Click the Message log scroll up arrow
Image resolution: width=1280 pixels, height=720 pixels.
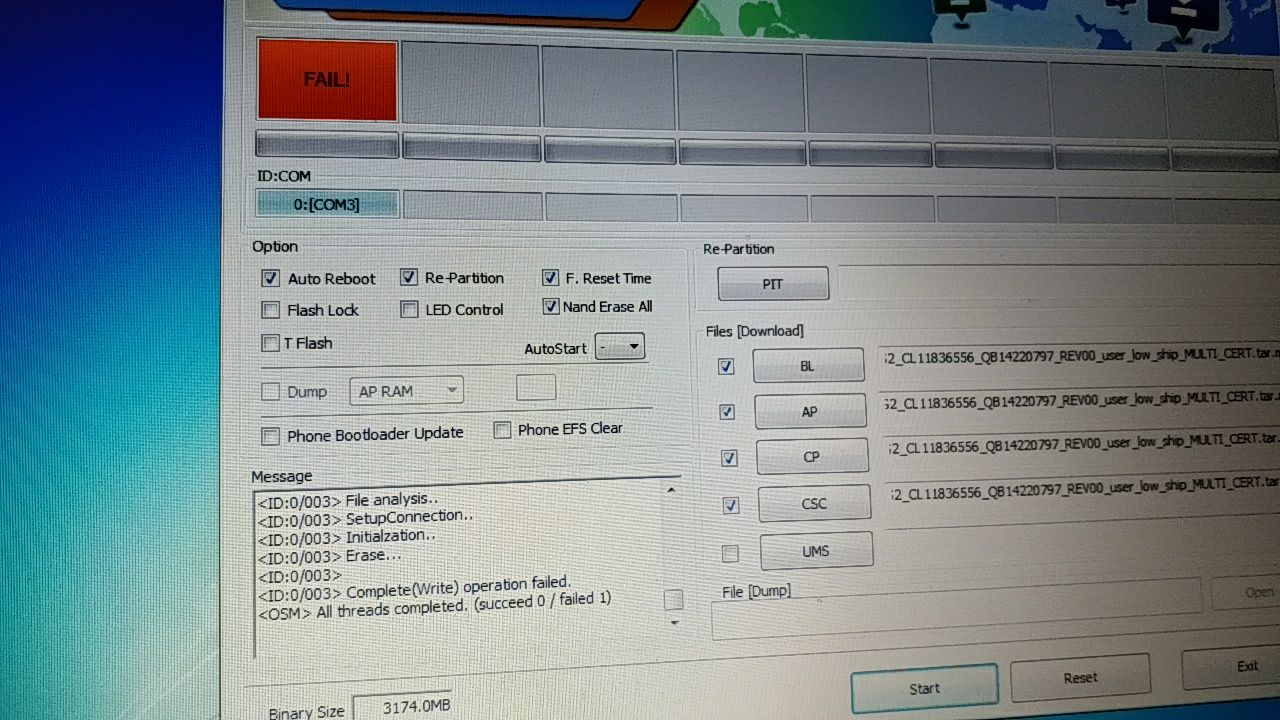tap(671, 490)
